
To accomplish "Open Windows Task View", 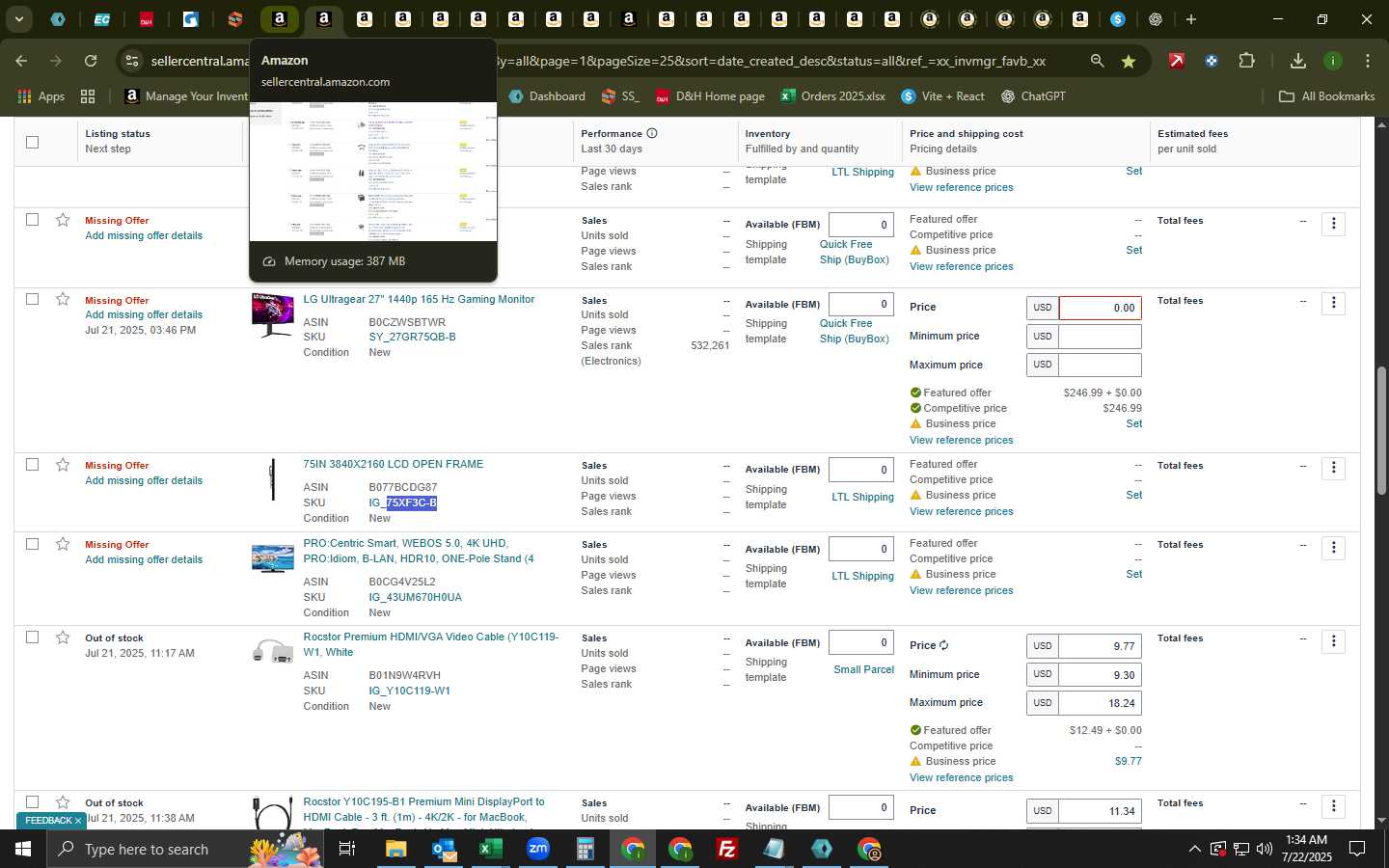I will pos(346,849).
